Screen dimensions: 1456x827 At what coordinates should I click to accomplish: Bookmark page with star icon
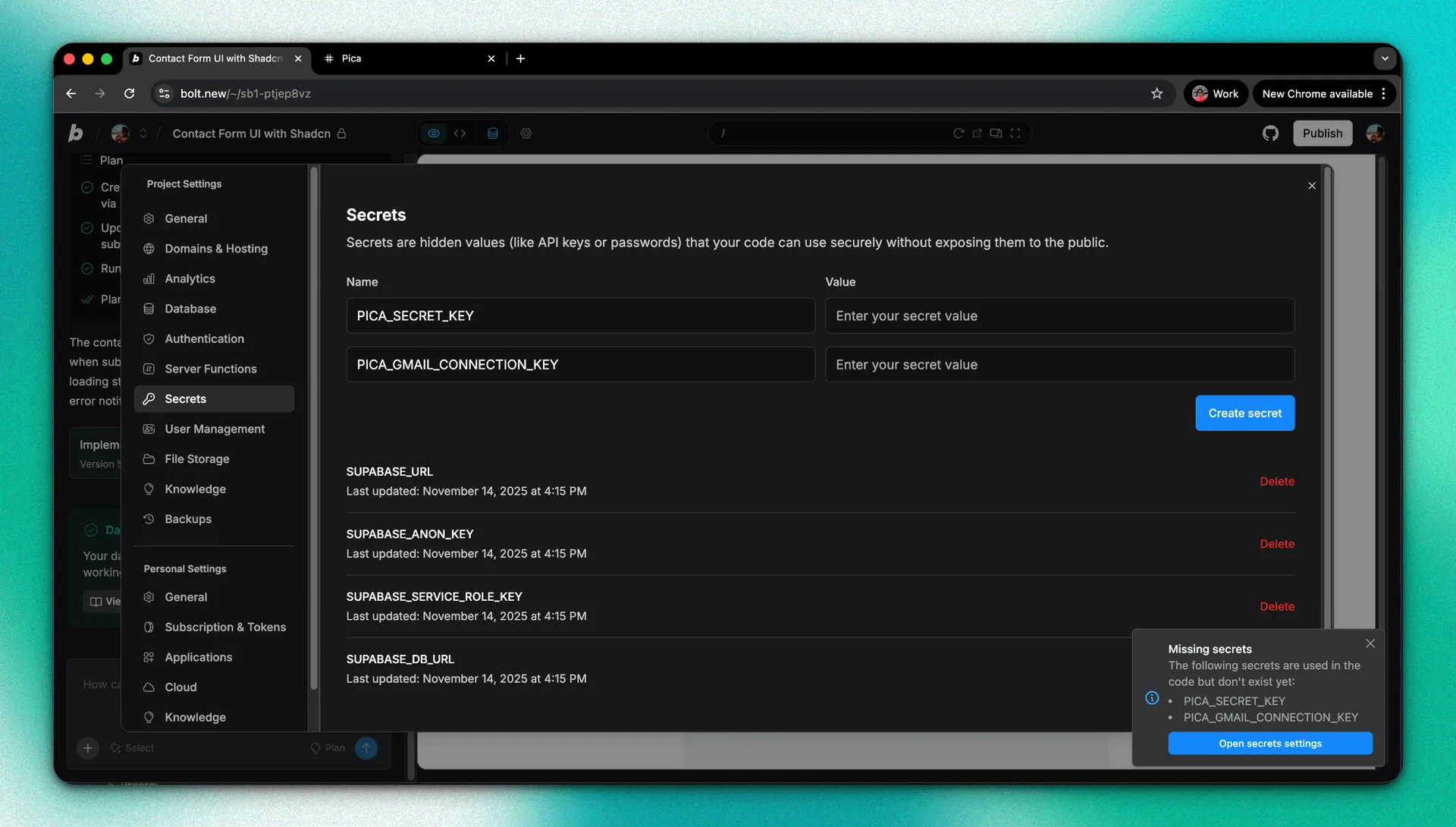click(1156, 93)
